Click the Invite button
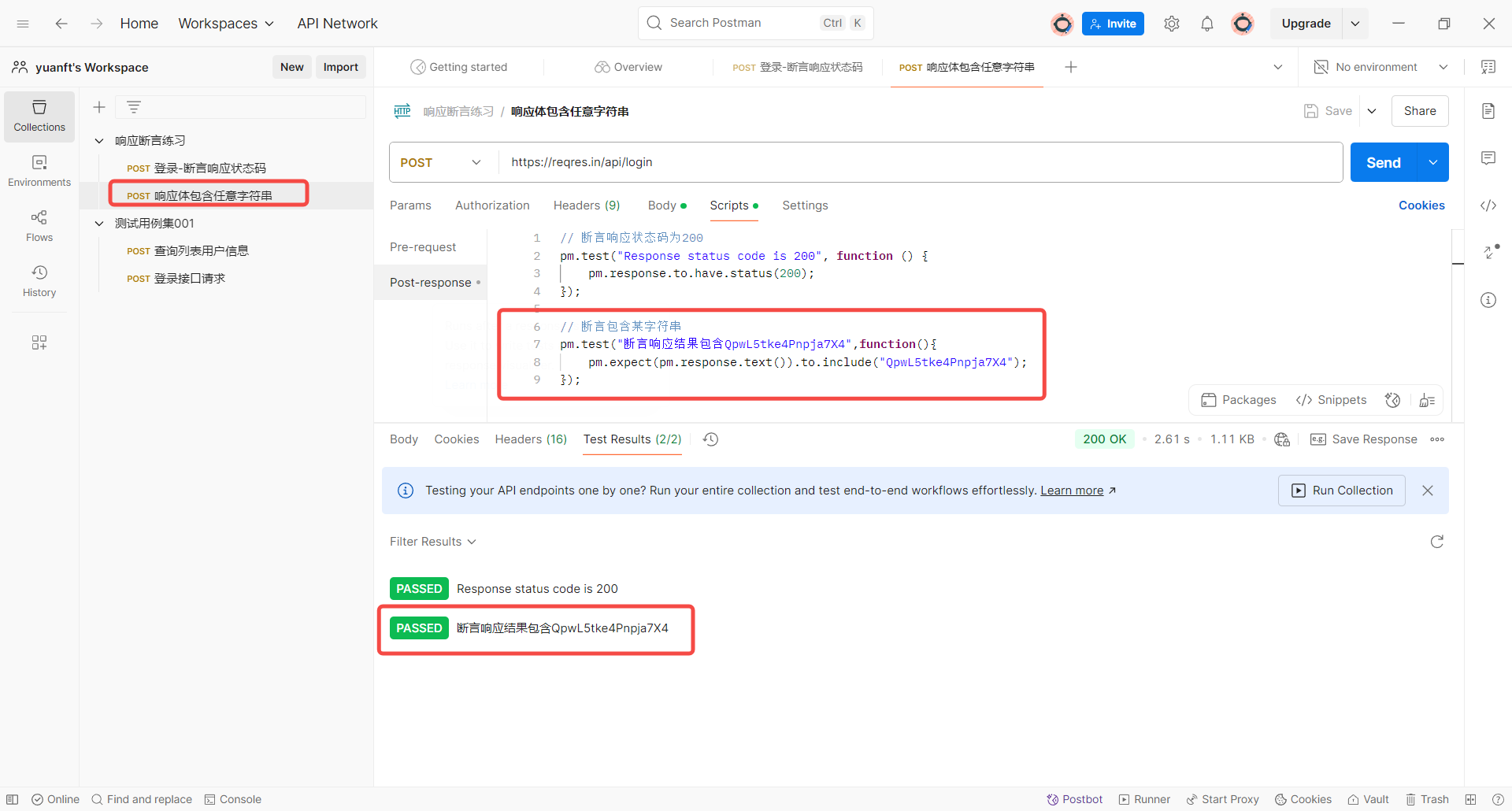 (x=1113, y=24)
